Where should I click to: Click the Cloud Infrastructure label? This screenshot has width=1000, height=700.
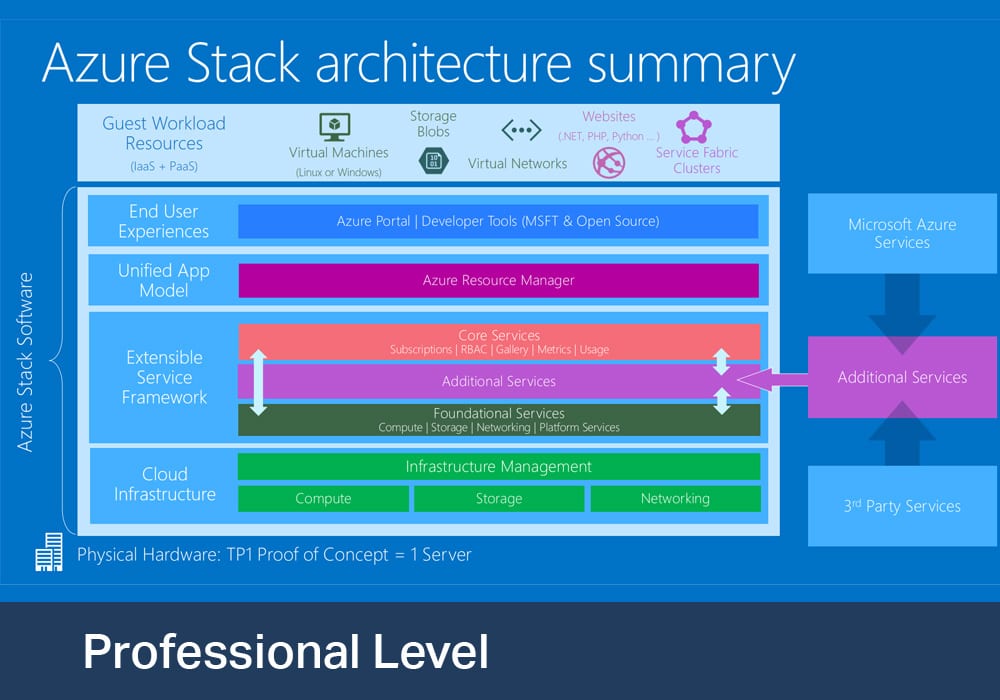[165, 484]
